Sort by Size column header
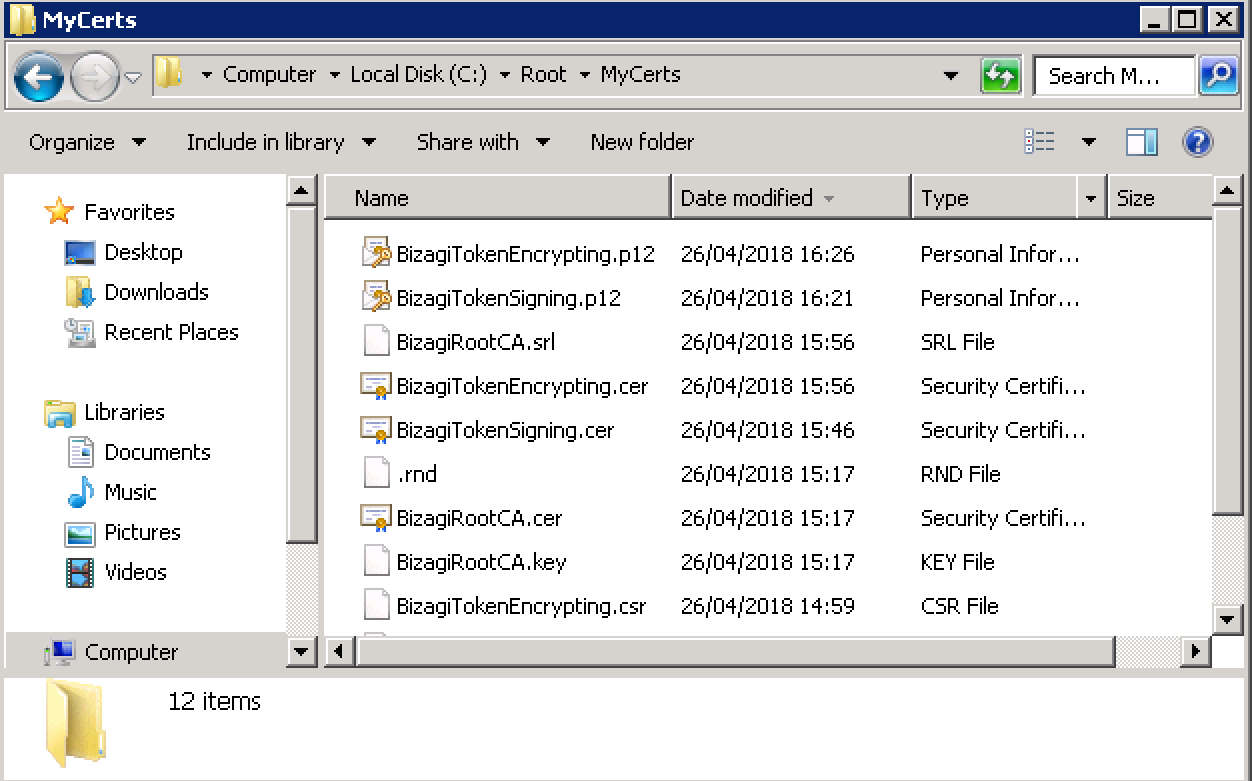This screenshot has width=1252, height=781. (1159, 197)
